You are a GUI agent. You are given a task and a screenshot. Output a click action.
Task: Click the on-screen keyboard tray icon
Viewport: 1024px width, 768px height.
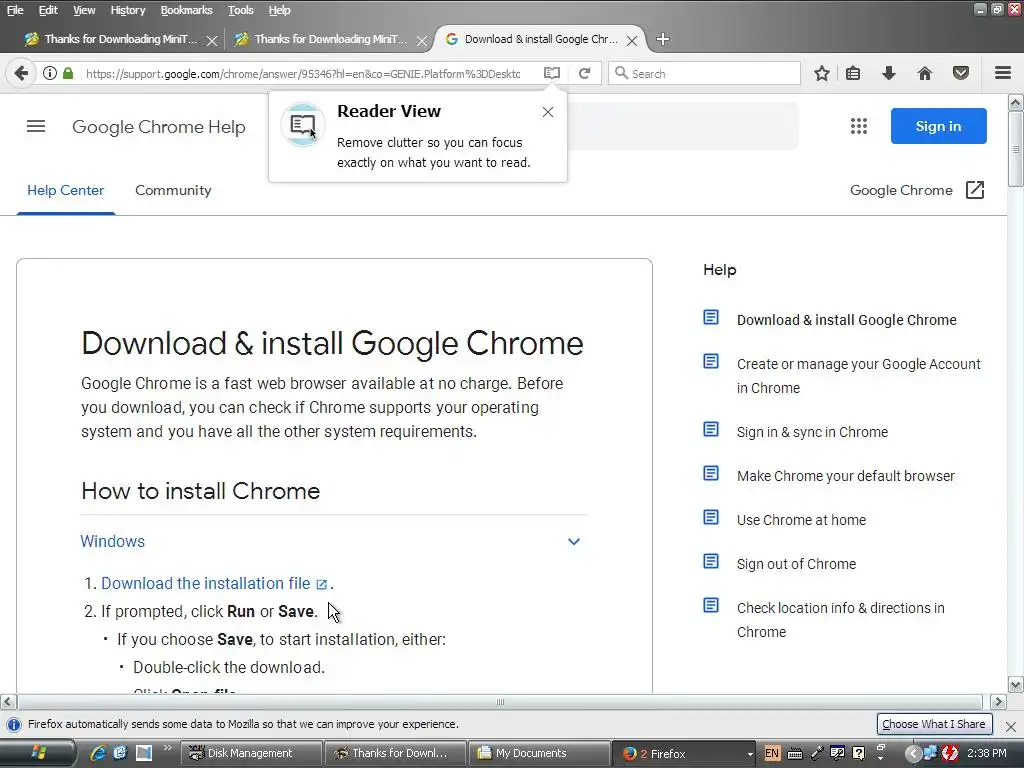(795, 754)
